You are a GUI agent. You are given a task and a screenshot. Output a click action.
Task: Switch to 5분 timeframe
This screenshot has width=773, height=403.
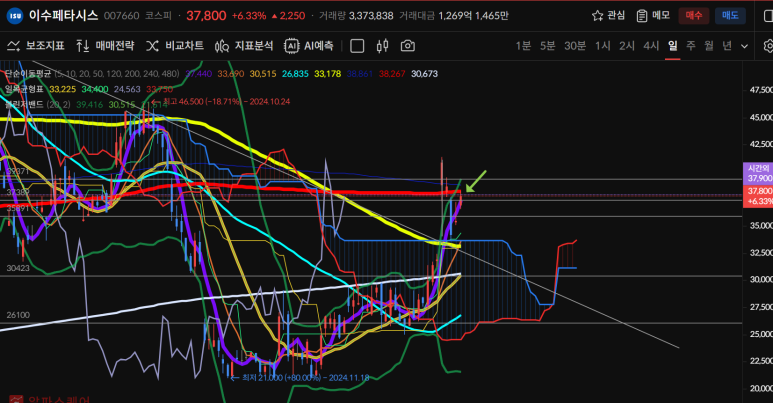click(547, 46)
